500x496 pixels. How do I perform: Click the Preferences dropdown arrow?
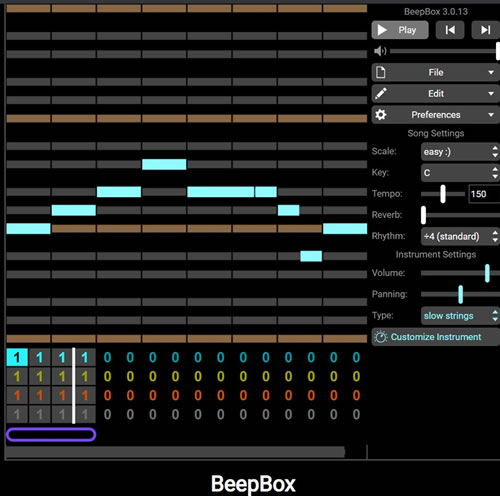491,115
